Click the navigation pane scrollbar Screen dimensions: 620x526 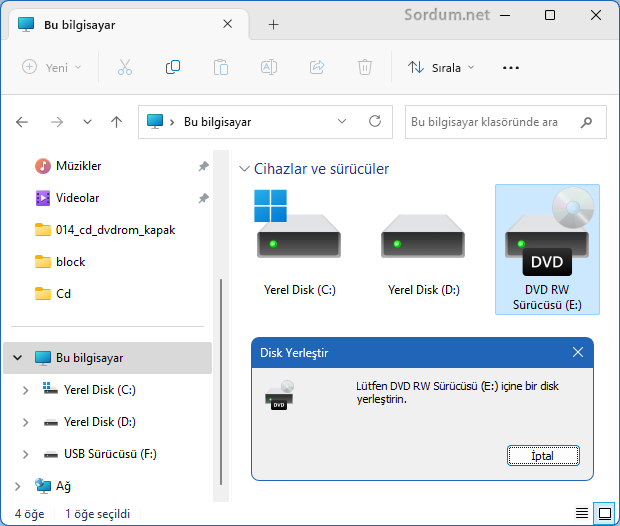click(x=221, y=382)
